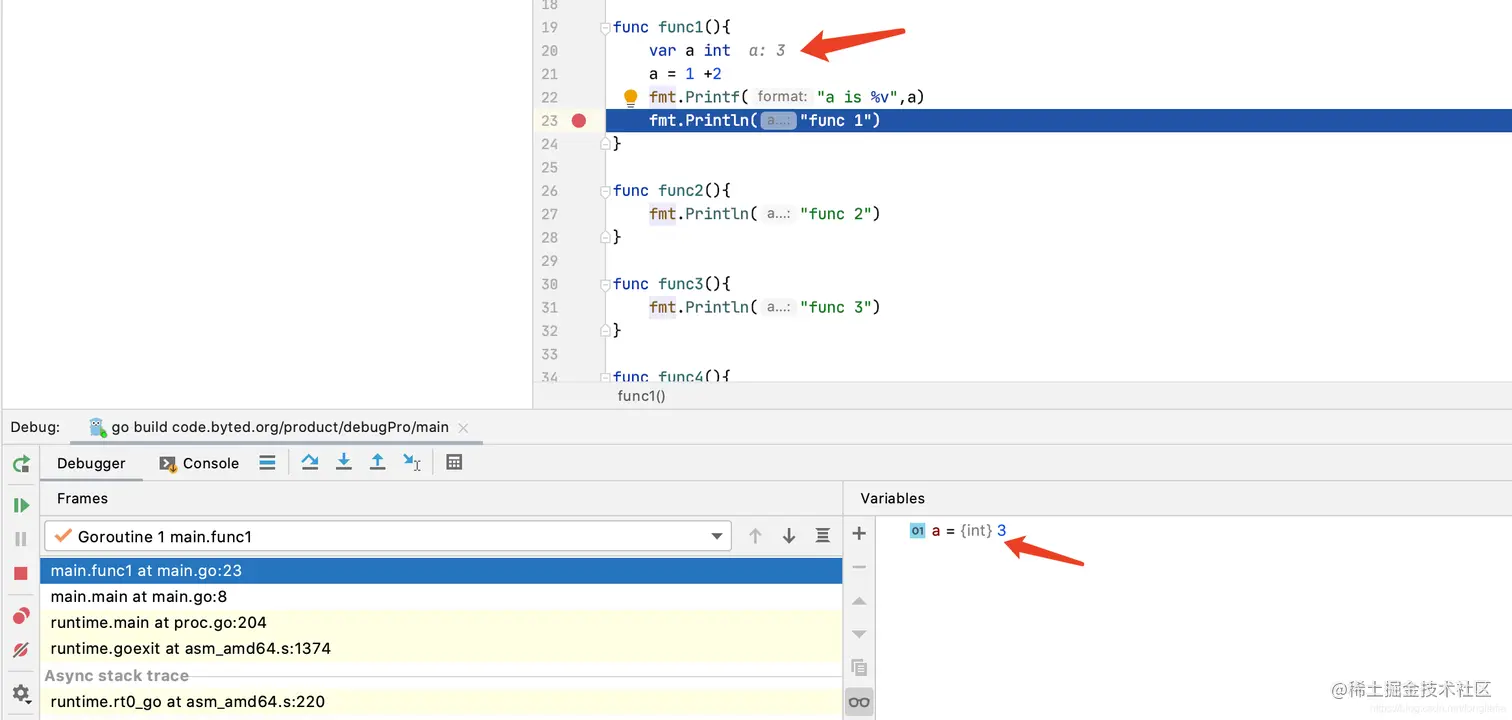Open Evaluate Expression calculator icon
1512x720 pixels.
[454, 462]
